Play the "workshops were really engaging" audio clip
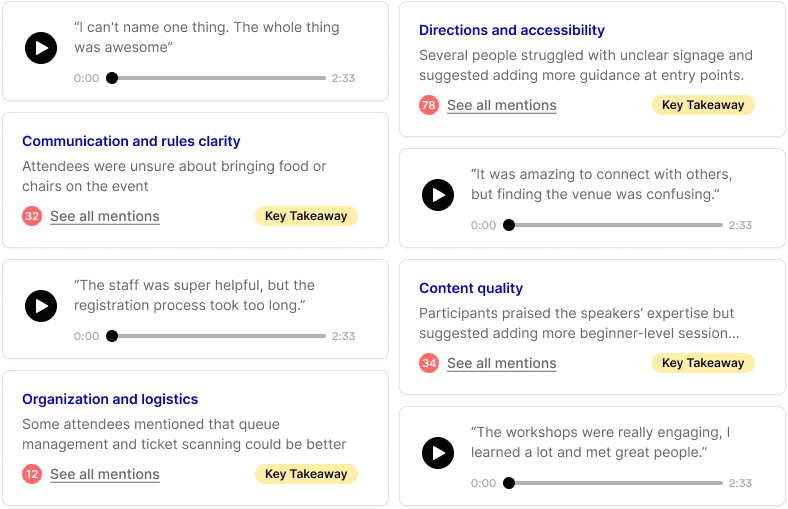The height and width of the screenshot is (509, 788). (x=438, y=453)
